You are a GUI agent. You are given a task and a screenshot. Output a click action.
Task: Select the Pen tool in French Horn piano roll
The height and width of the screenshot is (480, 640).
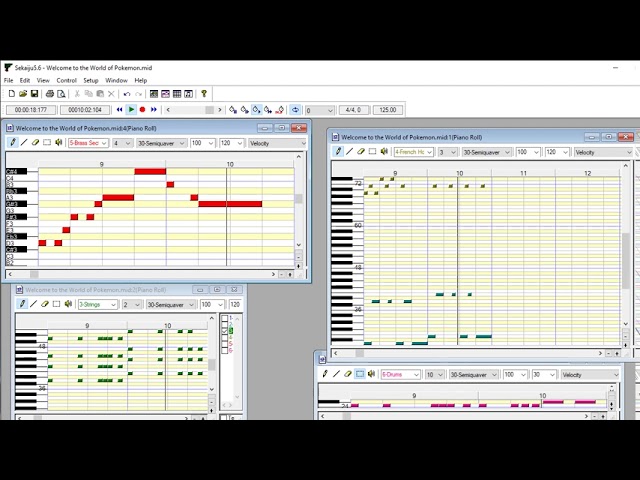click(x=338, y=151)
